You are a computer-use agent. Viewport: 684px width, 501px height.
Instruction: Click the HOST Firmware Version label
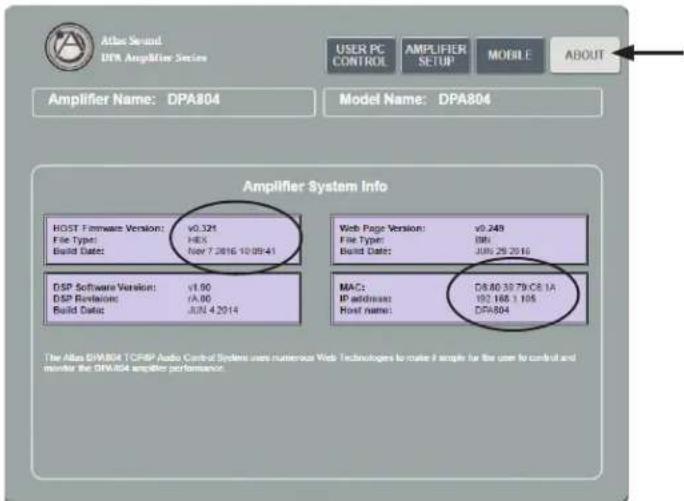[108, 228]
